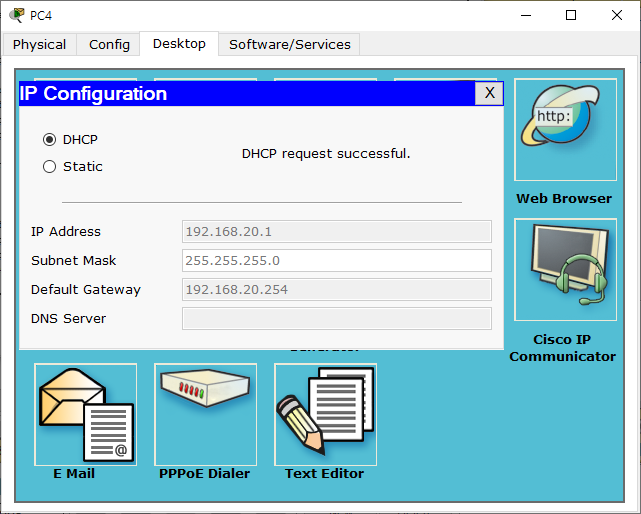This screenshot has height=514, width=641.
Task: Minimize the PC4 window
Action: pos(526,15)
